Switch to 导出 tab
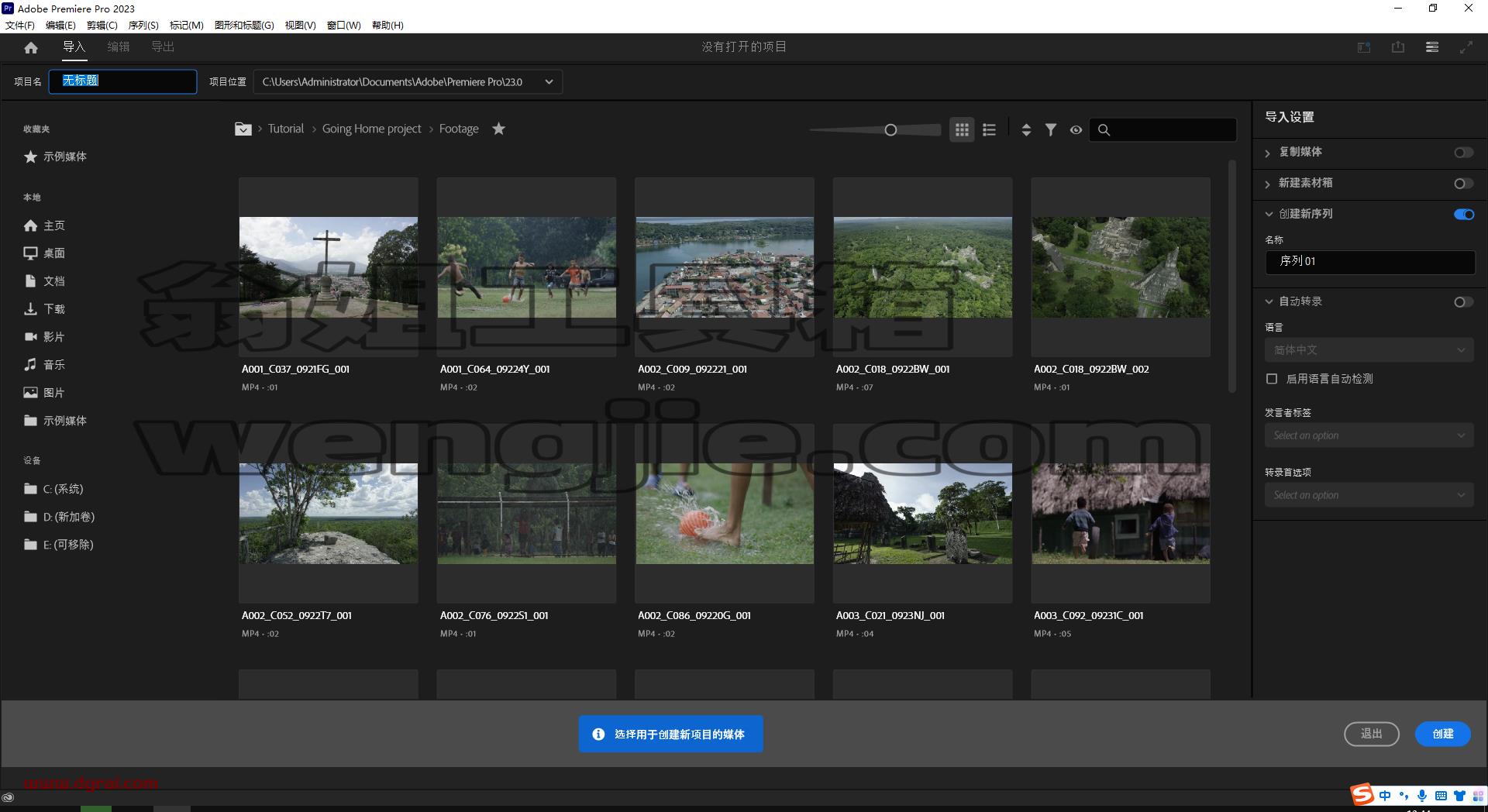Screen dimensions: 1488x812 [163, 47]
